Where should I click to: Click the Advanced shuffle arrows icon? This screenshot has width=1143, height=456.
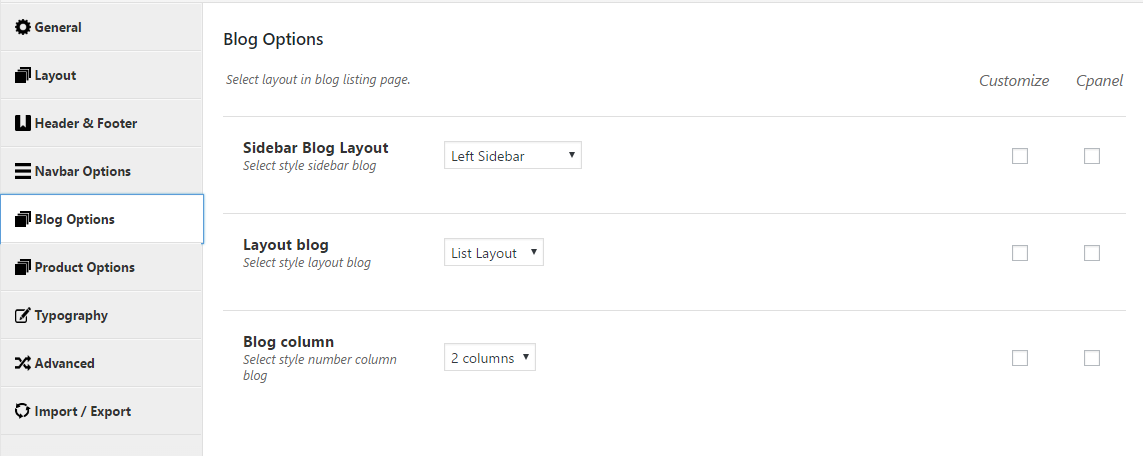[23, 363]
